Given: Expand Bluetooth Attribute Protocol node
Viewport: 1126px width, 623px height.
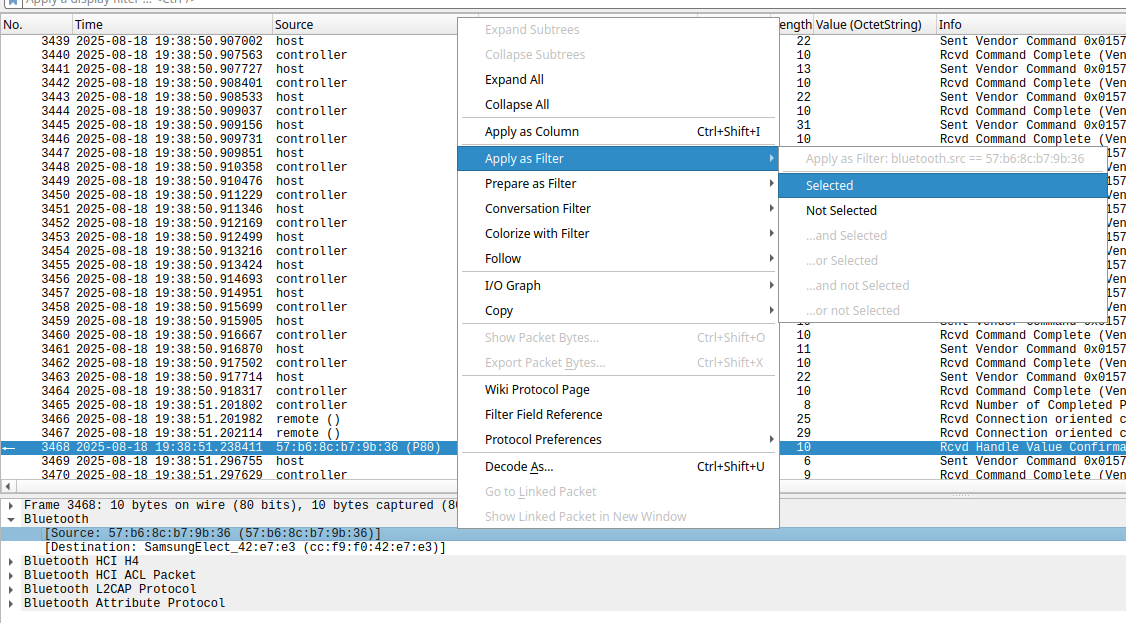Looking at the screenshot, I should [x=11, y=604].
